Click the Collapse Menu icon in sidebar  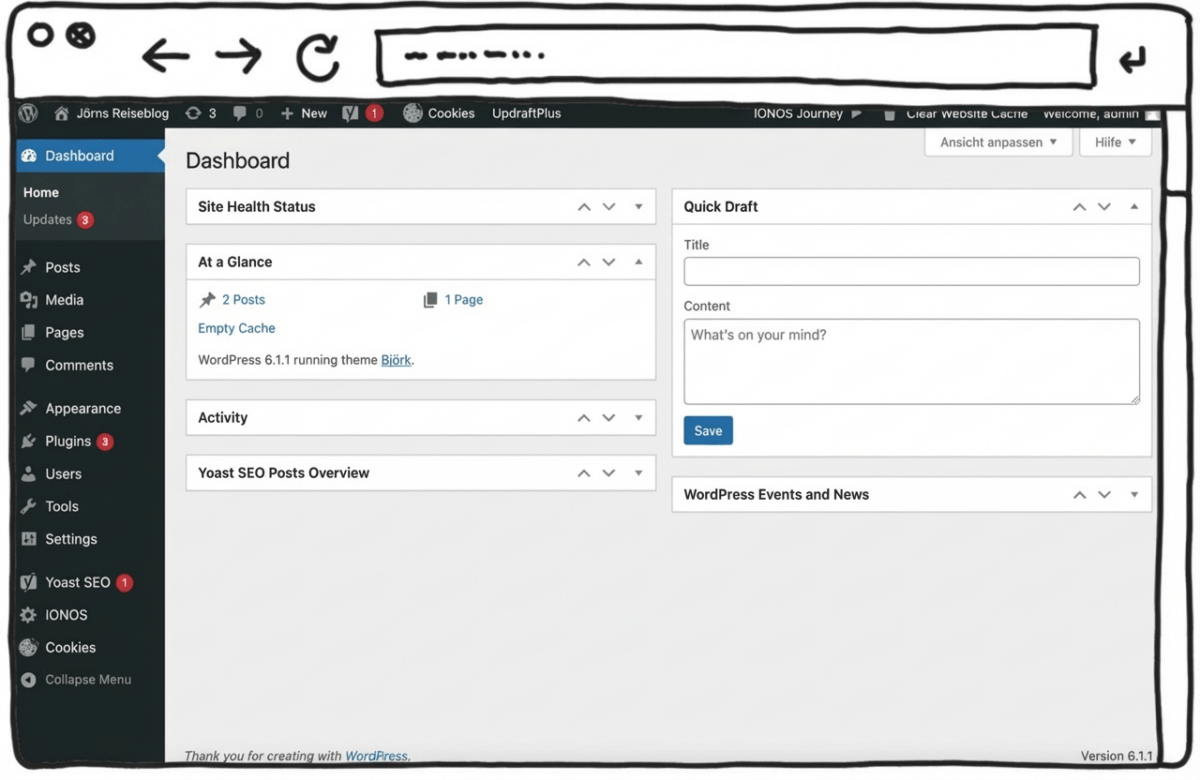28,680
